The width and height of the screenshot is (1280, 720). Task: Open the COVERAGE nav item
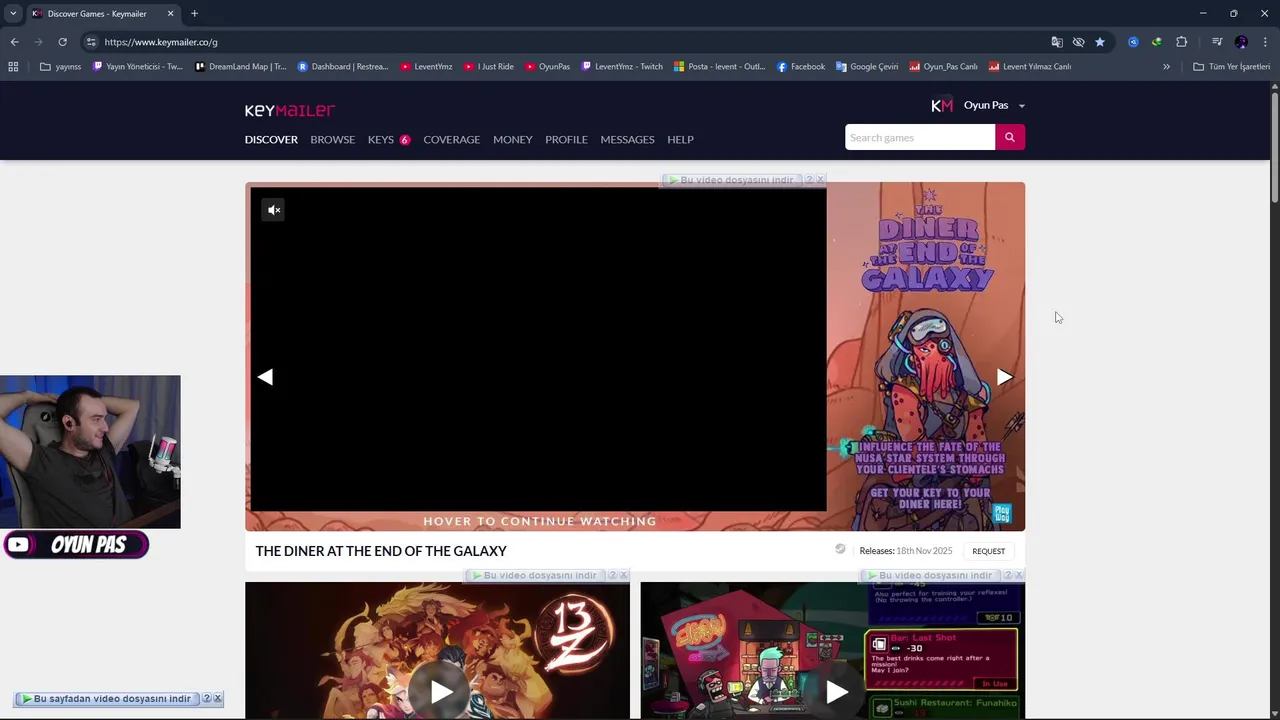click(451, 139)
